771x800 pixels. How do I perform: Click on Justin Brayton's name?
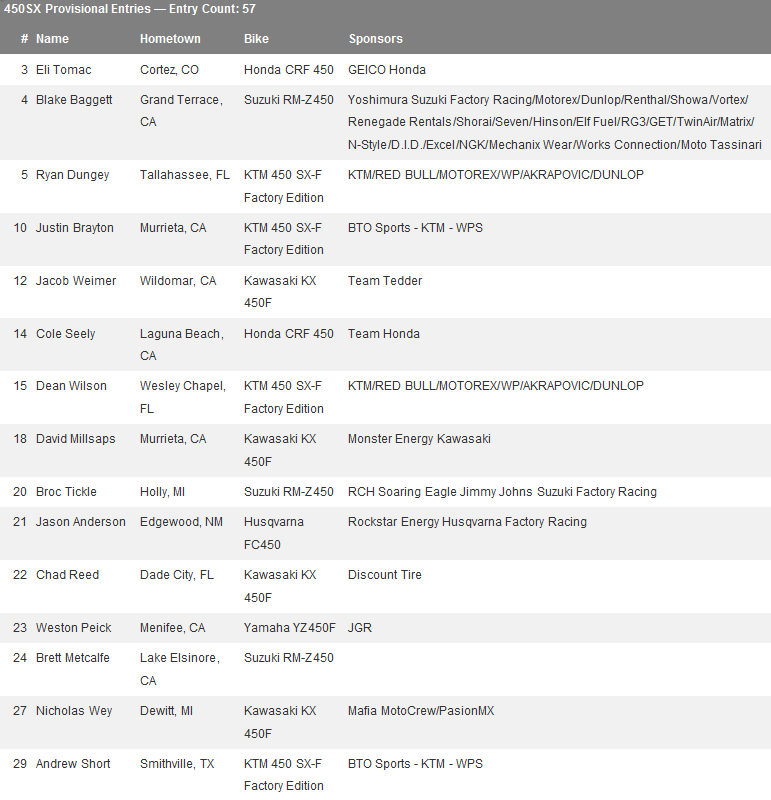(x=74, y=228)
